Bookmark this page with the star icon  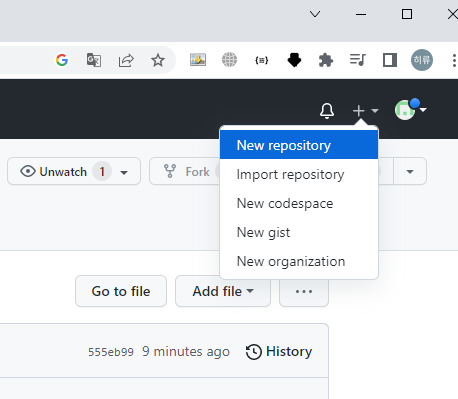click(x=158, y=60)
